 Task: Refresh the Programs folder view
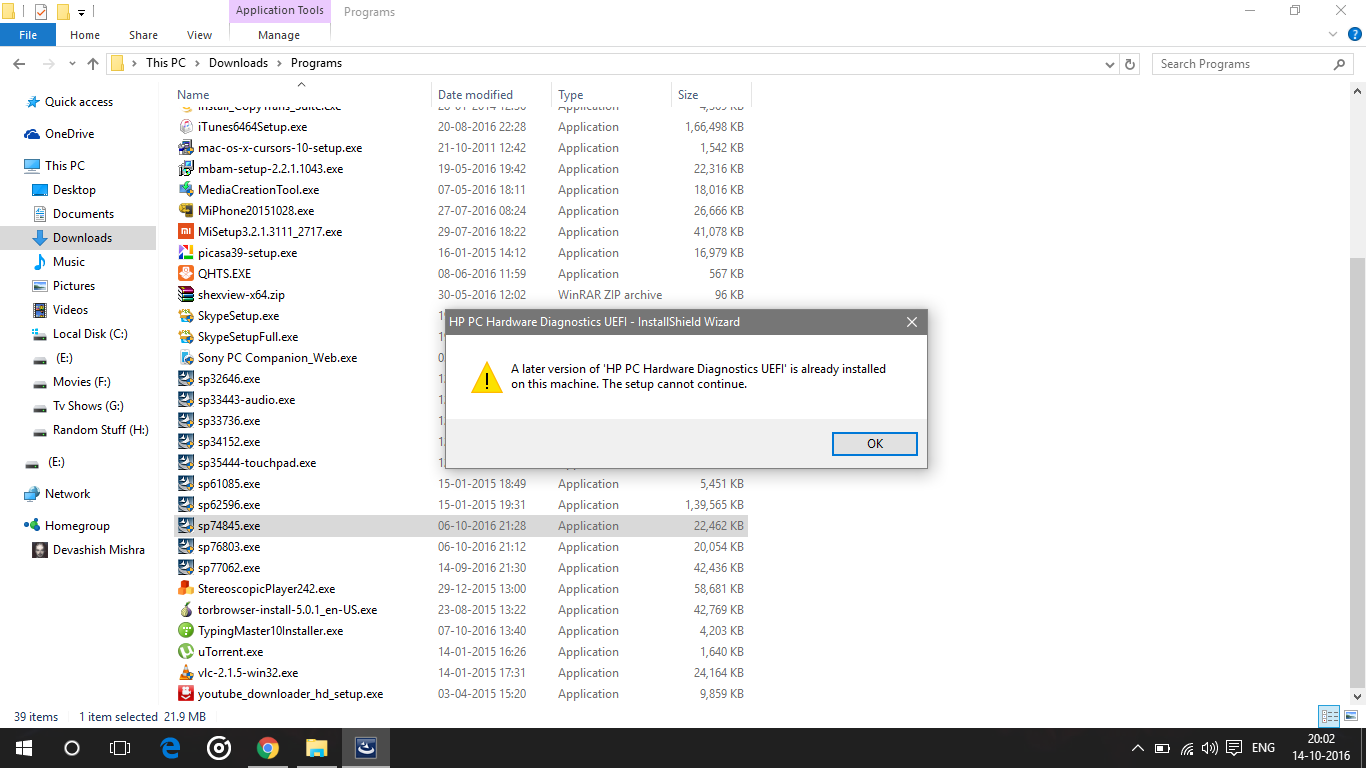(x=1131, y=64)
